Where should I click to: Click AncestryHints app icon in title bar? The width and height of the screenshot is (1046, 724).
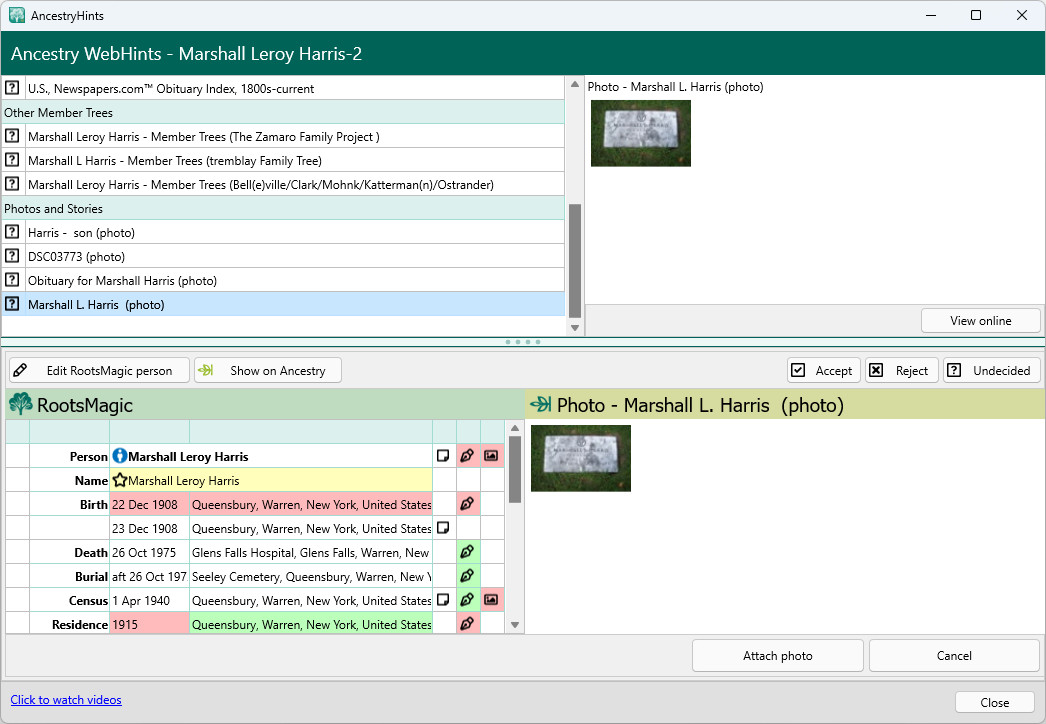pyautogui.click(x=17, y=15)
